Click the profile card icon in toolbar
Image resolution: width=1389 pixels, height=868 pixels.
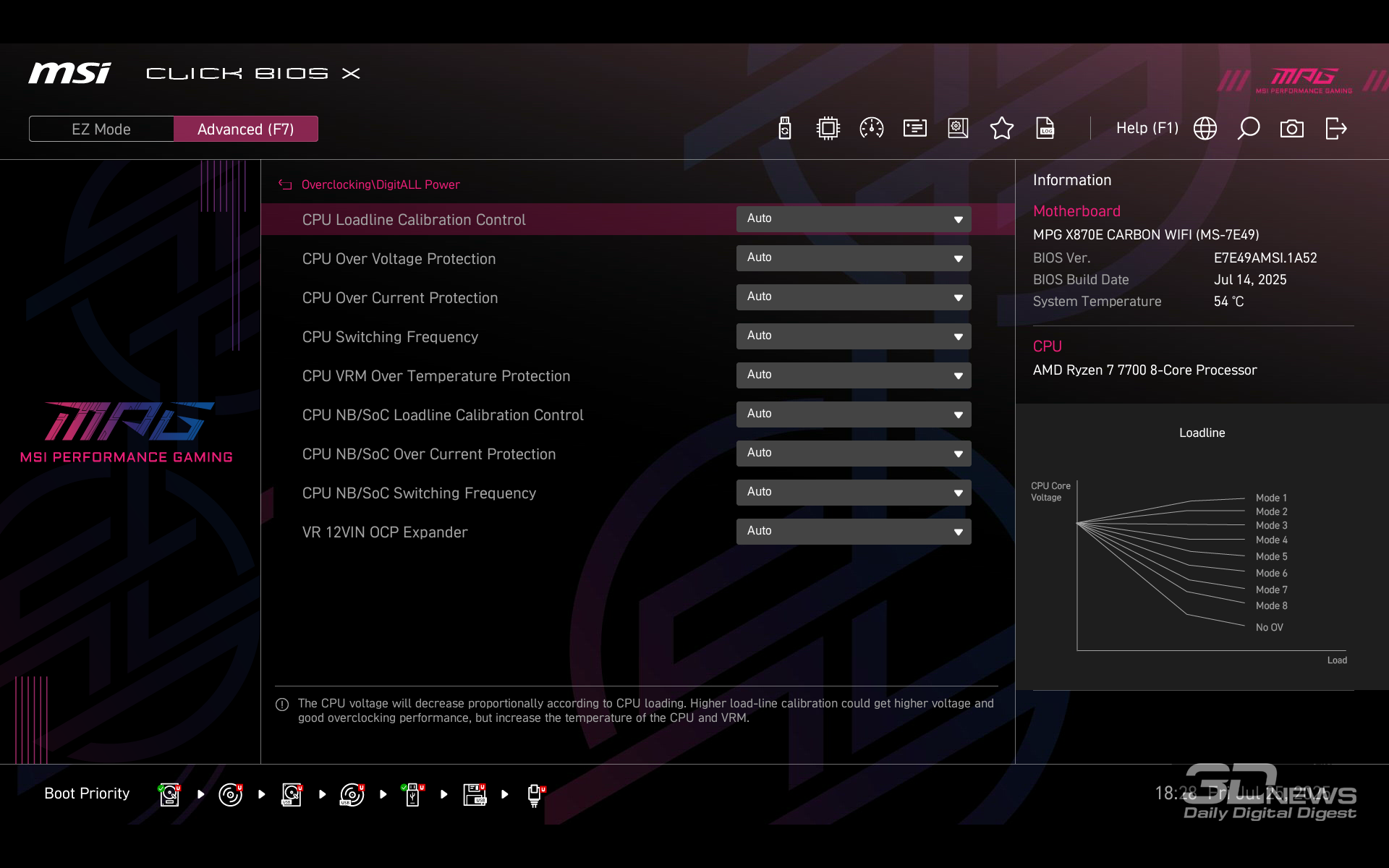tap(915, 129)
